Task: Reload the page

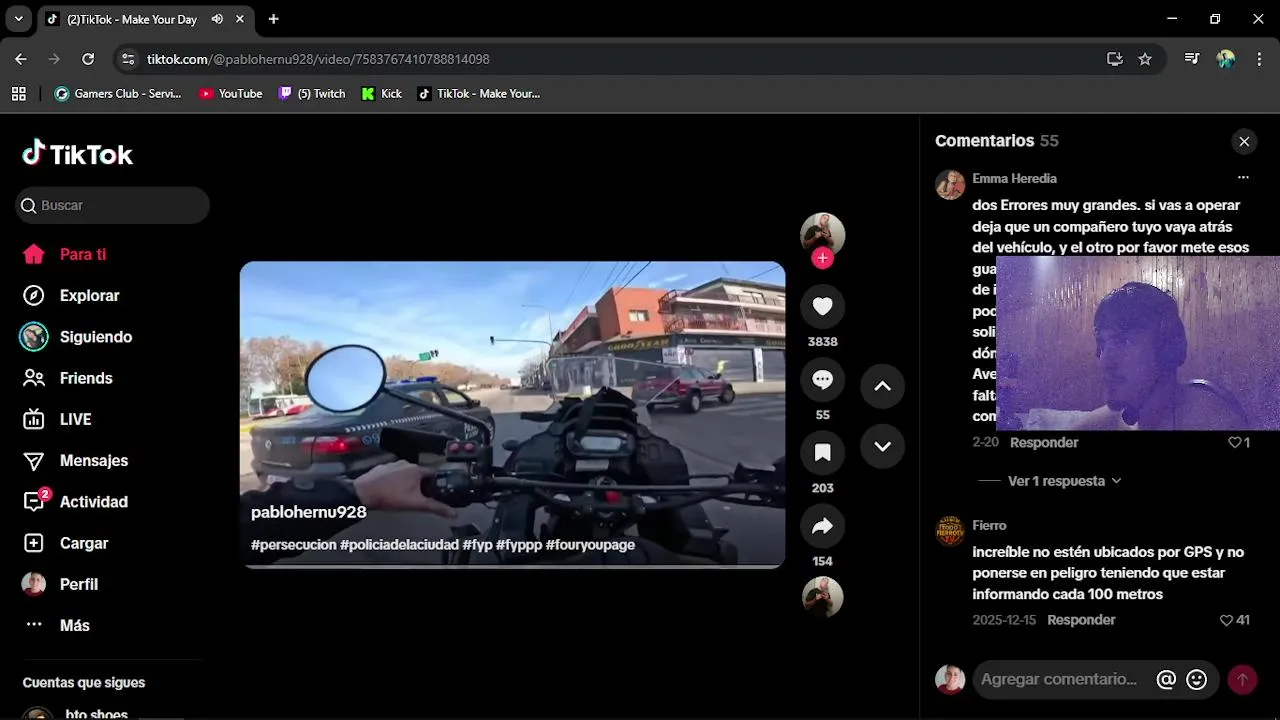Action: click(88, 59)
